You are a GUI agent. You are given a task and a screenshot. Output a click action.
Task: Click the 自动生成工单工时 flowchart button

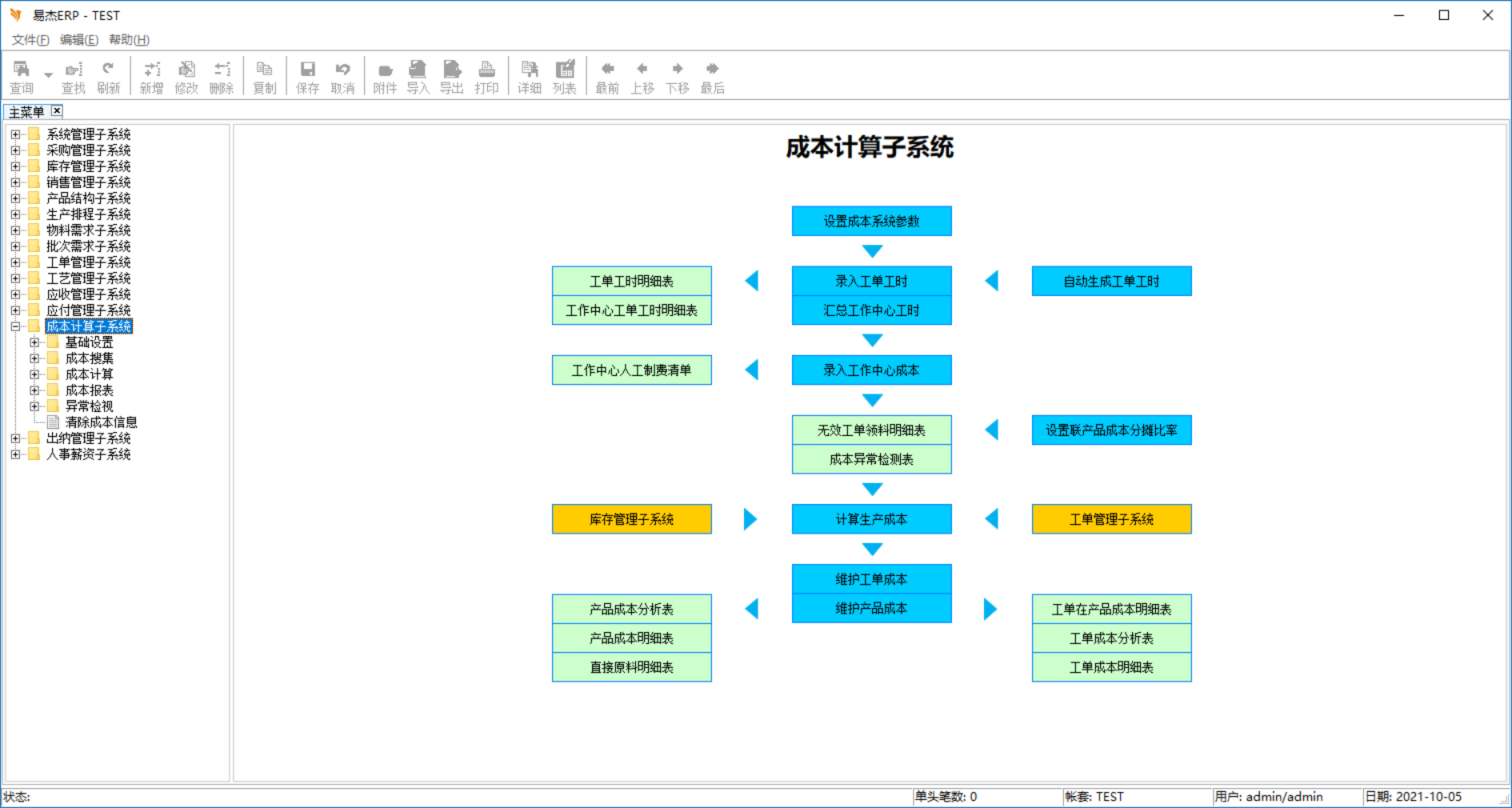[1112, 282]
